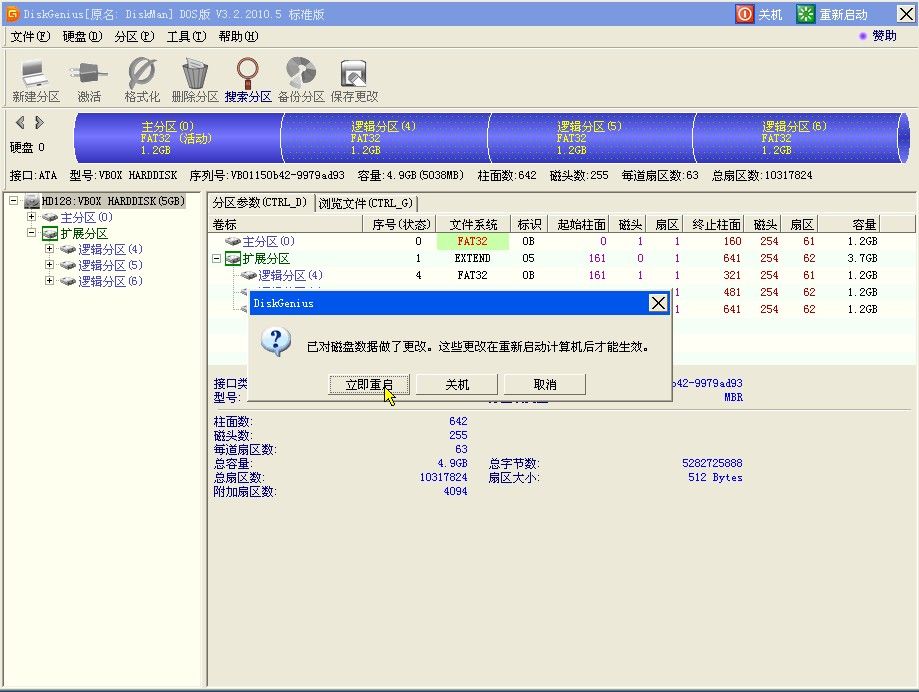Click the 删除分区 trash icon
919x692 pixels.
point(195,73)
